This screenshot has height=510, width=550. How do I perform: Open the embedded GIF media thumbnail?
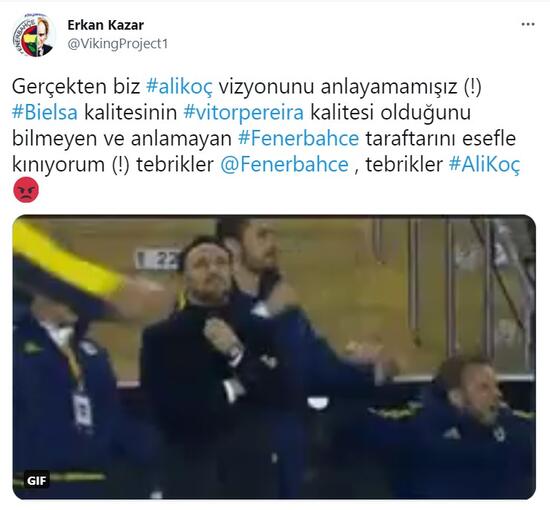[274, 356]
